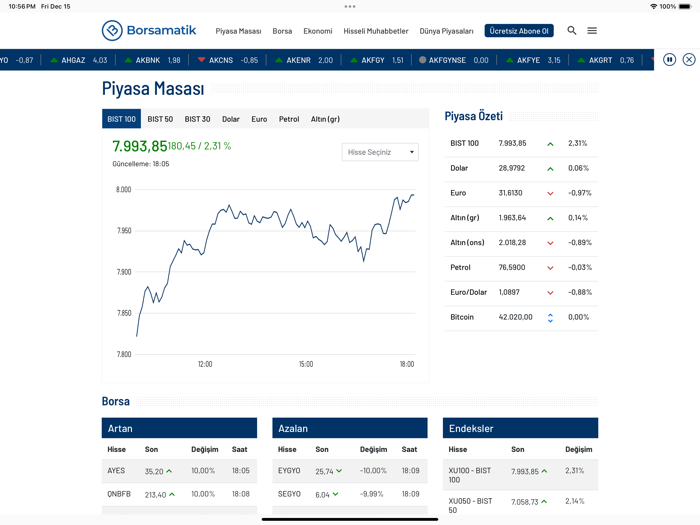Viewport: 700px width, 525px height.
Task: Open the hamburger menu icon
Action: click(592, 30)
